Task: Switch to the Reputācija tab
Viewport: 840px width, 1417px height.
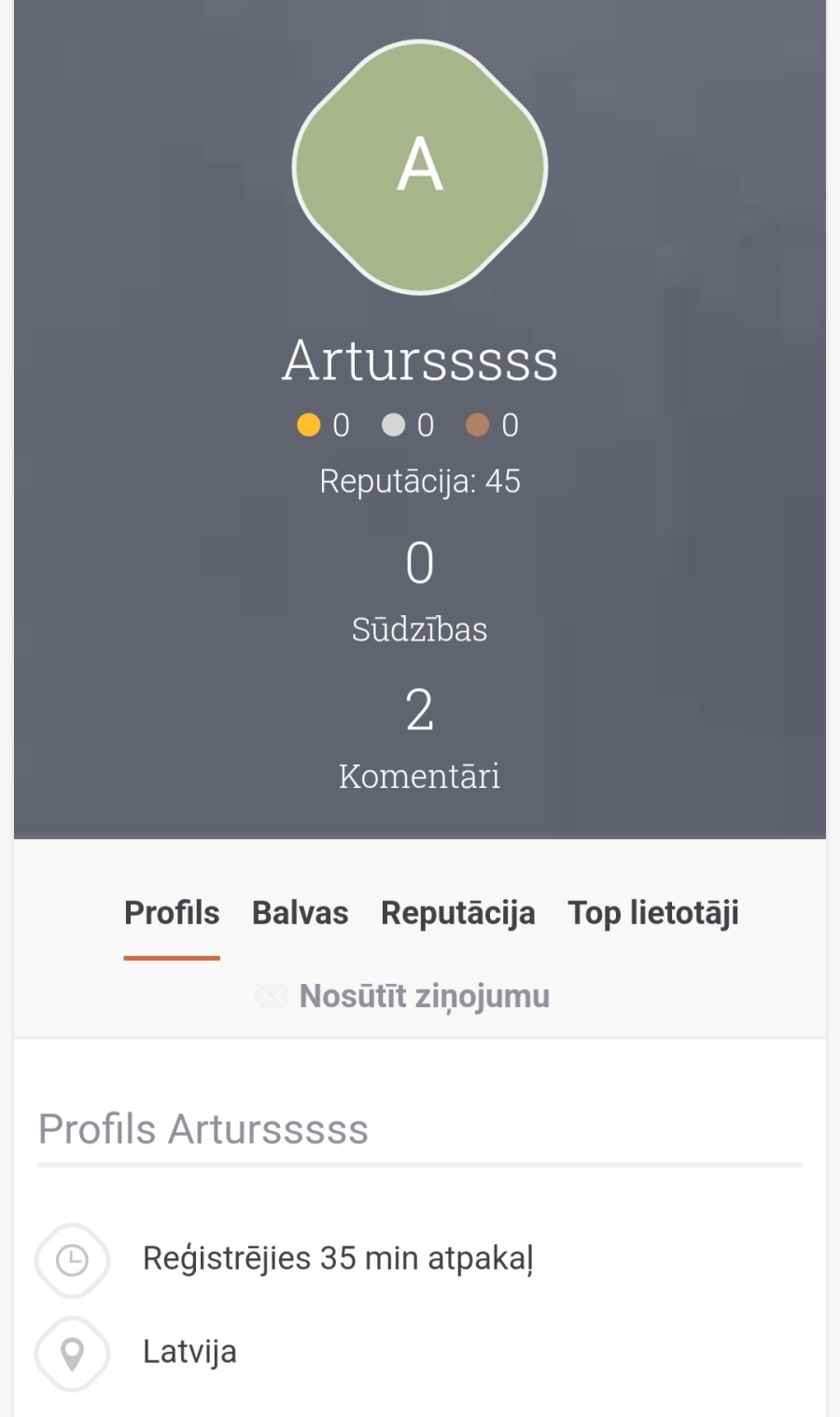Action: [x=458, y=913]
